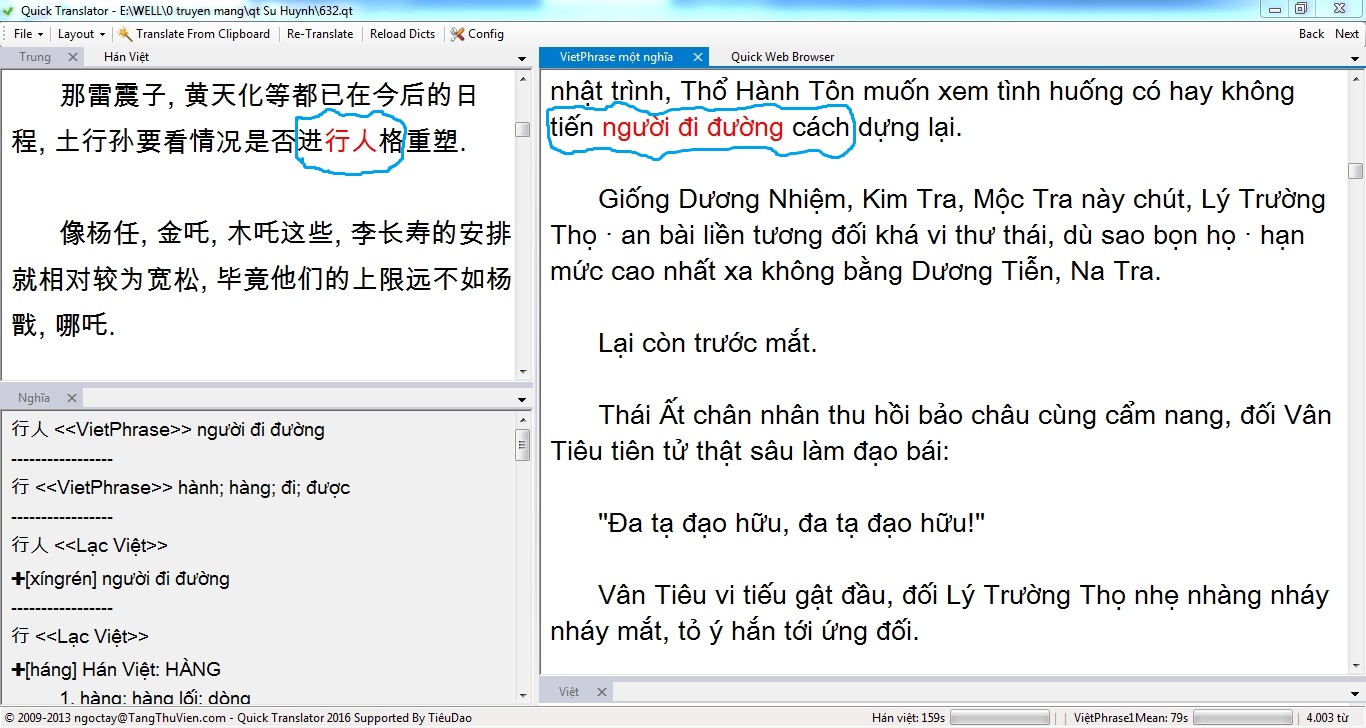1366x728 pixels.
Task: Click the Back button
Action: coord(1311,33)
